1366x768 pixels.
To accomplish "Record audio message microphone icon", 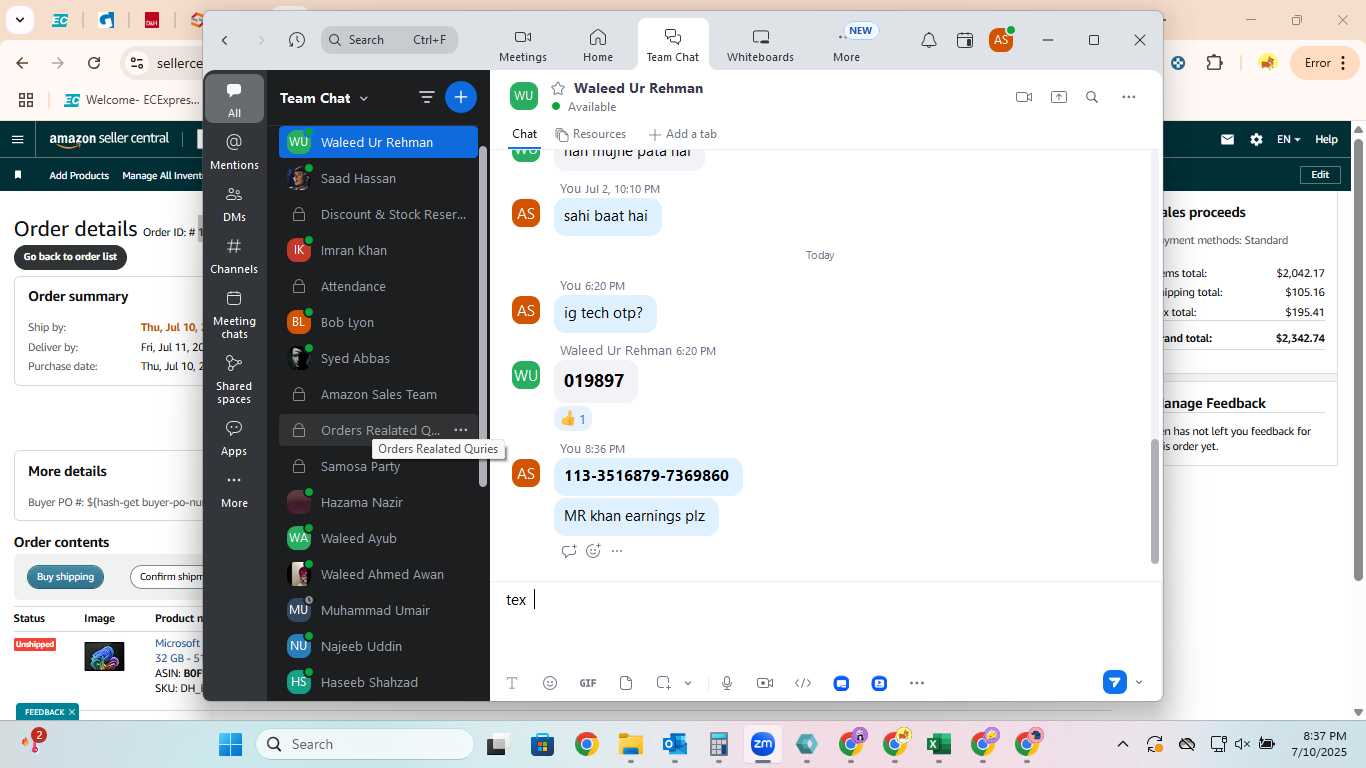I will pos(727,683).
